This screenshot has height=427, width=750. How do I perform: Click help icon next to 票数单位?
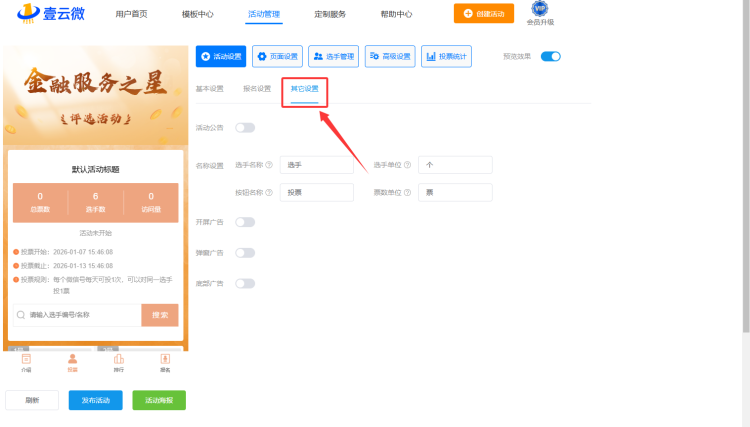(408, 192)
